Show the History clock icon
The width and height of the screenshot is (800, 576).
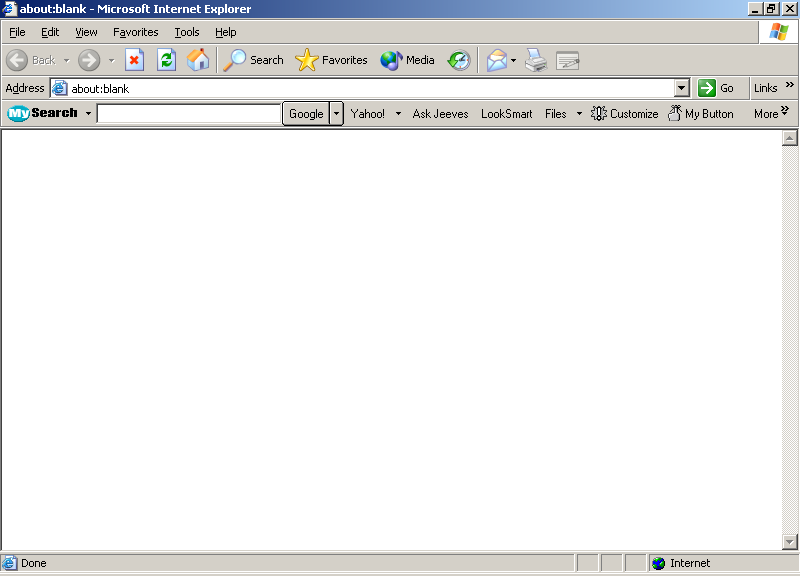pos(459,60)
